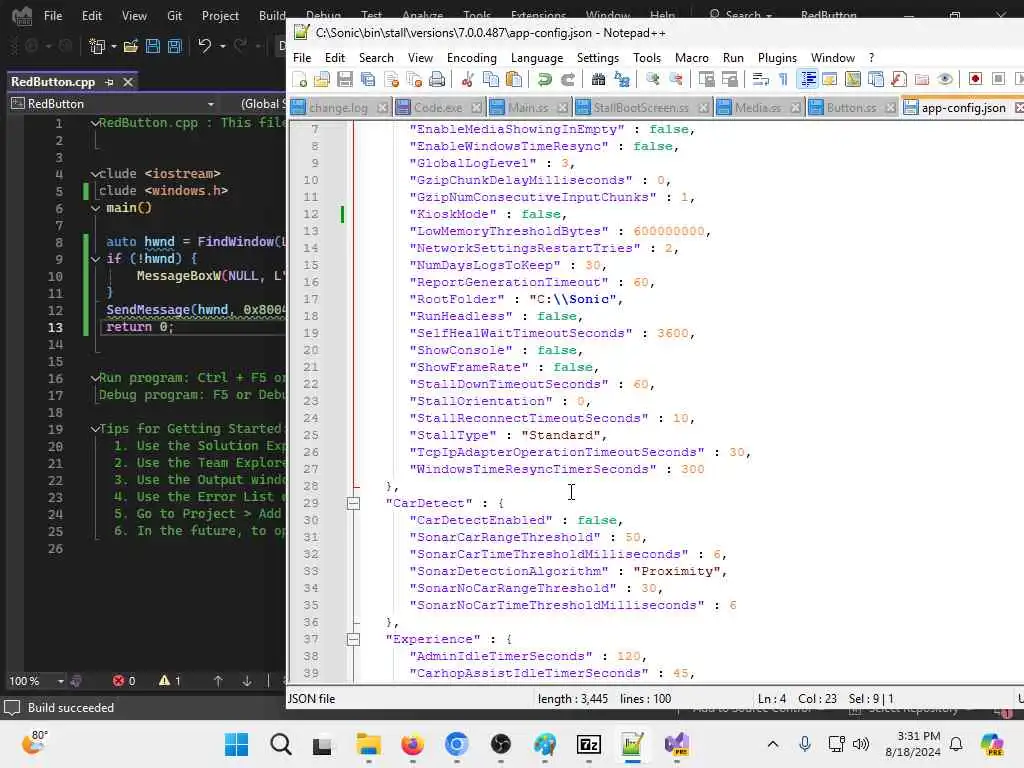Close the Code.exe tab in Notepad++
This screenshot has height=768, width=1024.
477,108
